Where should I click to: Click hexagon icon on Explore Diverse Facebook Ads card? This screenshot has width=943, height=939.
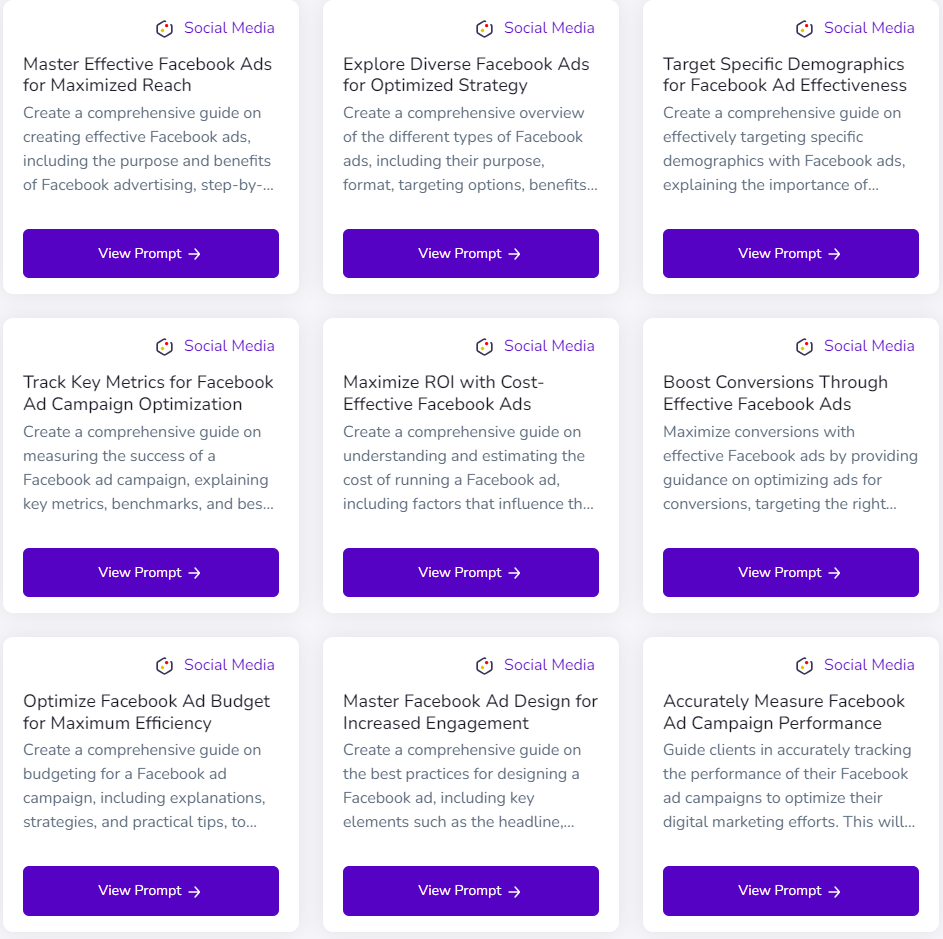(x=485, y=29)
